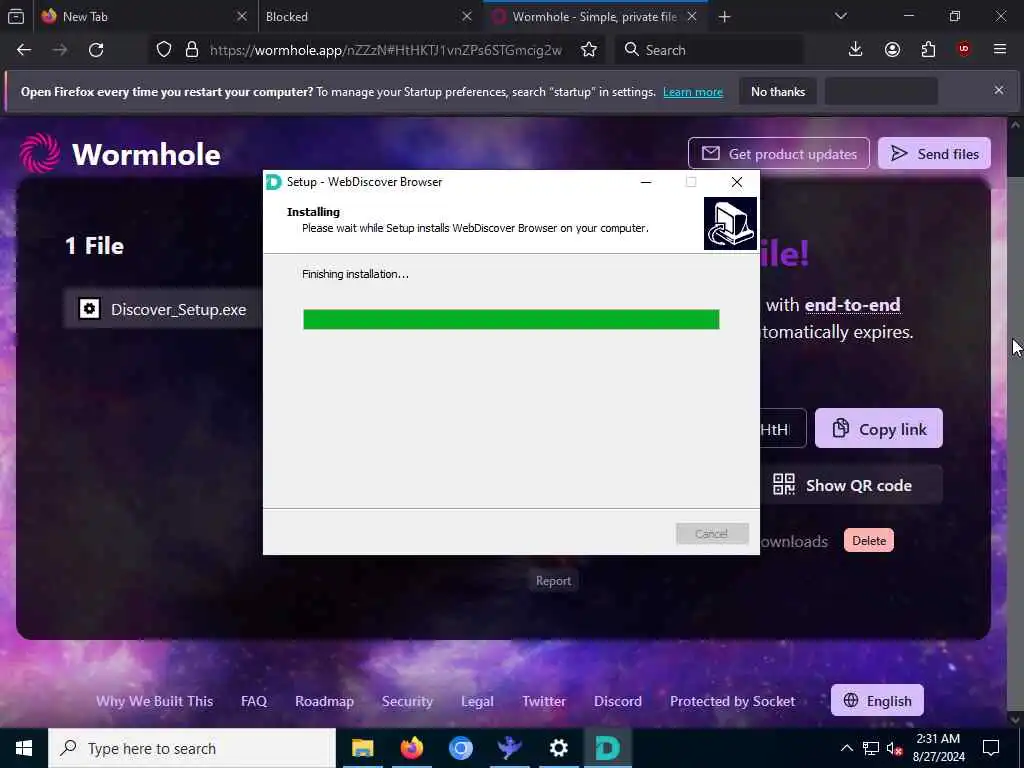Bookmark this page with the star icon
1024x768 pixels.
tap(588, 50)
